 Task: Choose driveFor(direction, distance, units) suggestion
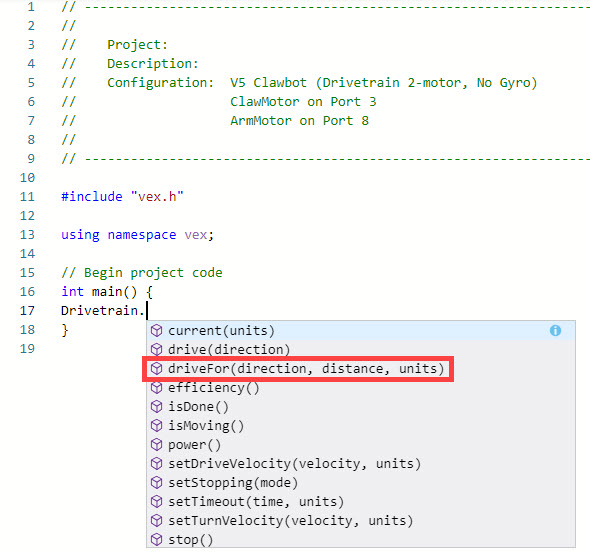361,369
